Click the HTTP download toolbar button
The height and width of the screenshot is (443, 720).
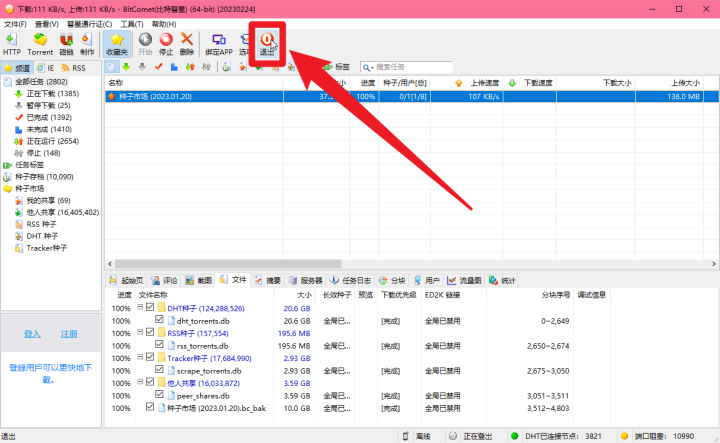[11, 44]
